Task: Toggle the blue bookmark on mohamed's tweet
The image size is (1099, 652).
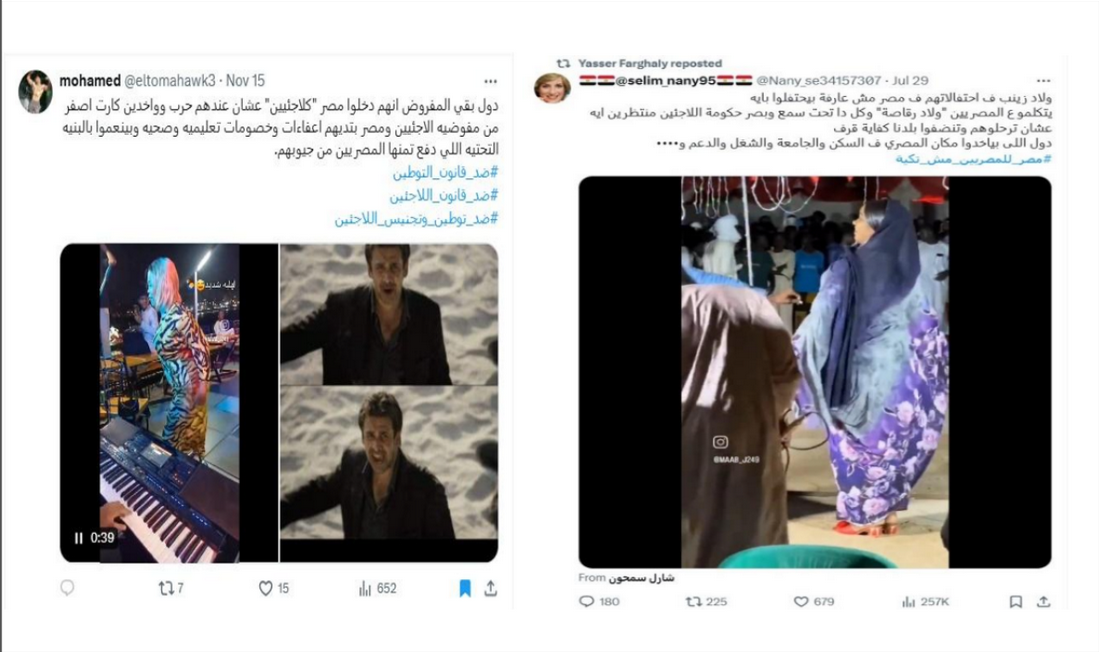Action: point(465,588)
